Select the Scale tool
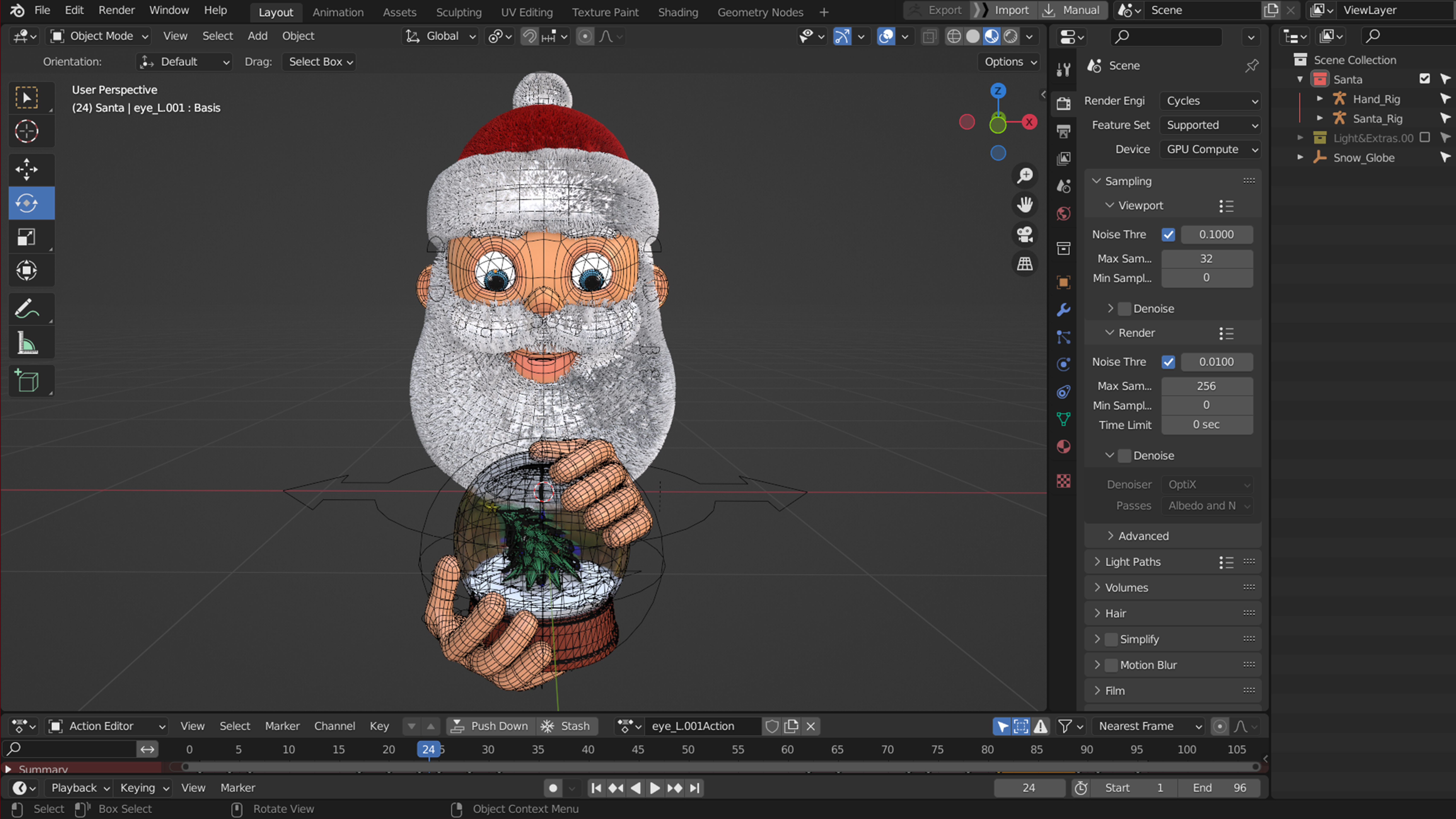The width and height of the screenshot is (1456, 819). [27, 237]
